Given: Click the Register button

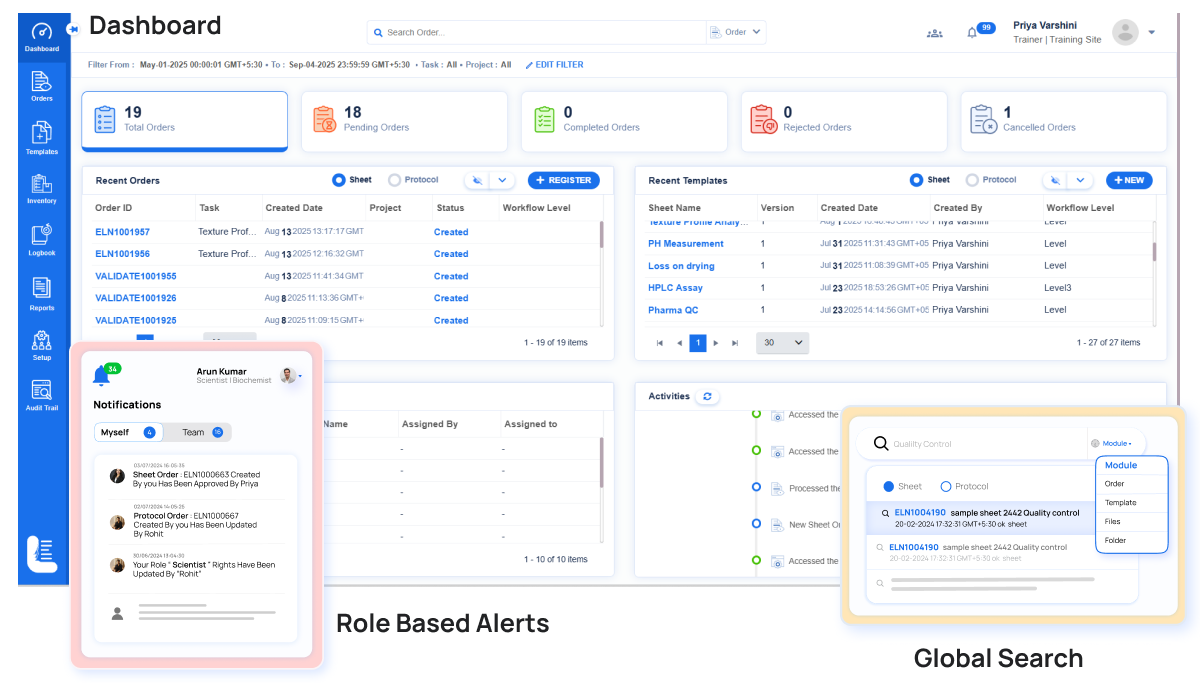Looking at the screenshot, I should tap(563, 181).
